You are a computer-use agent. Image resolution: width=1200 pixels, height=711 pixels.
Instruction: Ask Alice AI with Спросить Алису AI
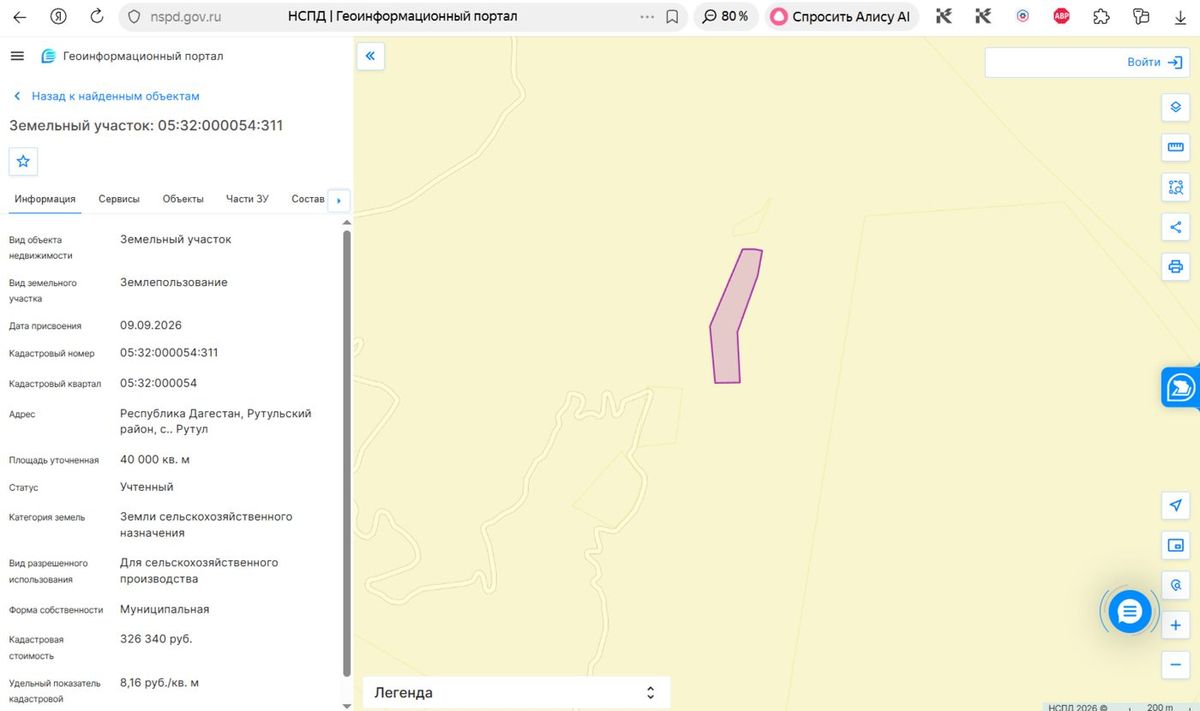841,16
